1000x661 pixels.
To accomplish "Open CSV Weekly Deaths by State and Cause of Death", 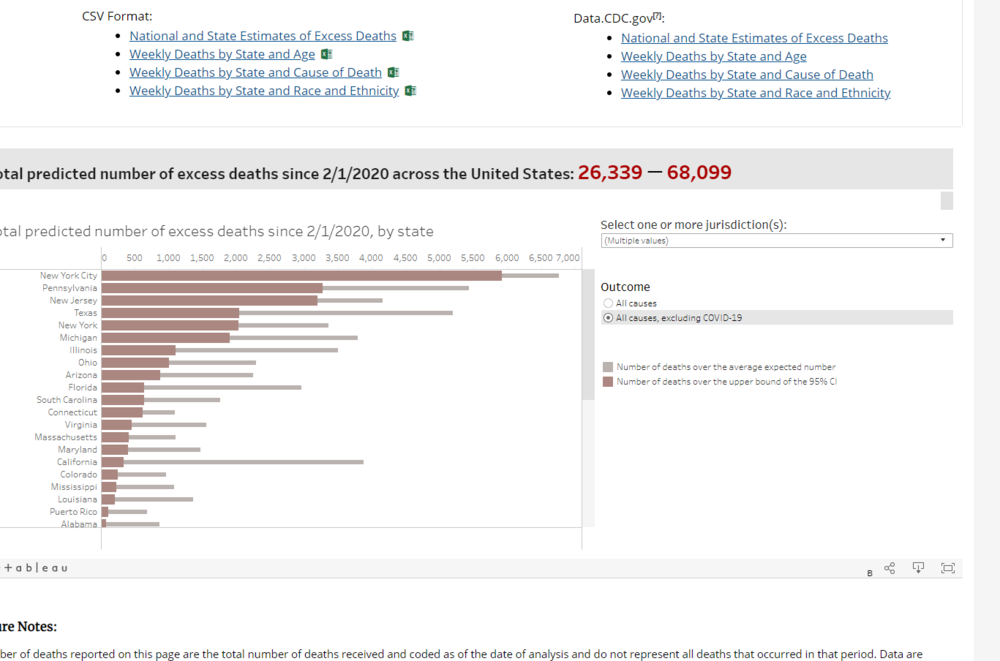I will click(255, 72).
